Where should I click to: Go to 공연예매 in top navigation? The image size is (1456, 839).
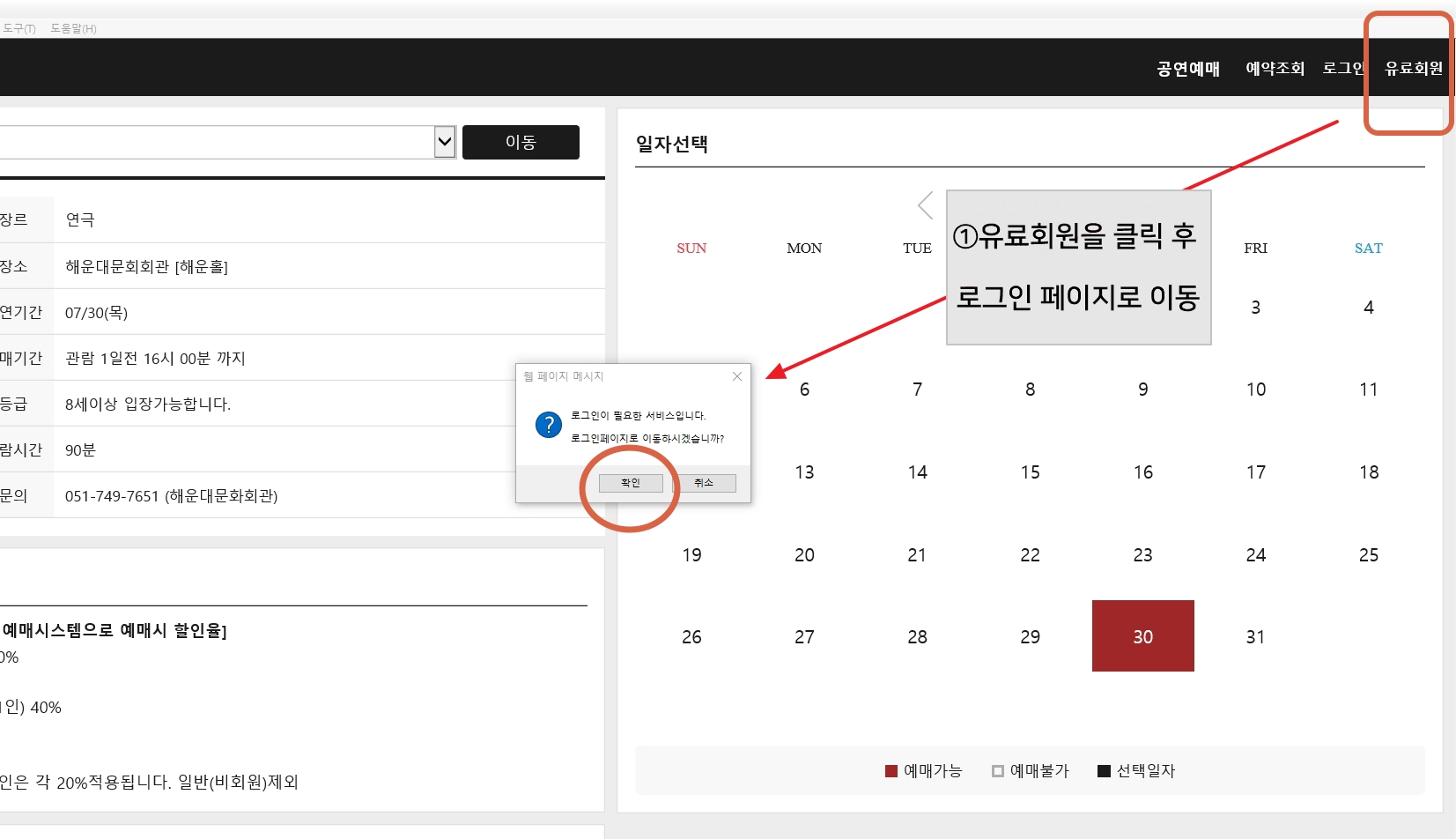point(1188,69)
